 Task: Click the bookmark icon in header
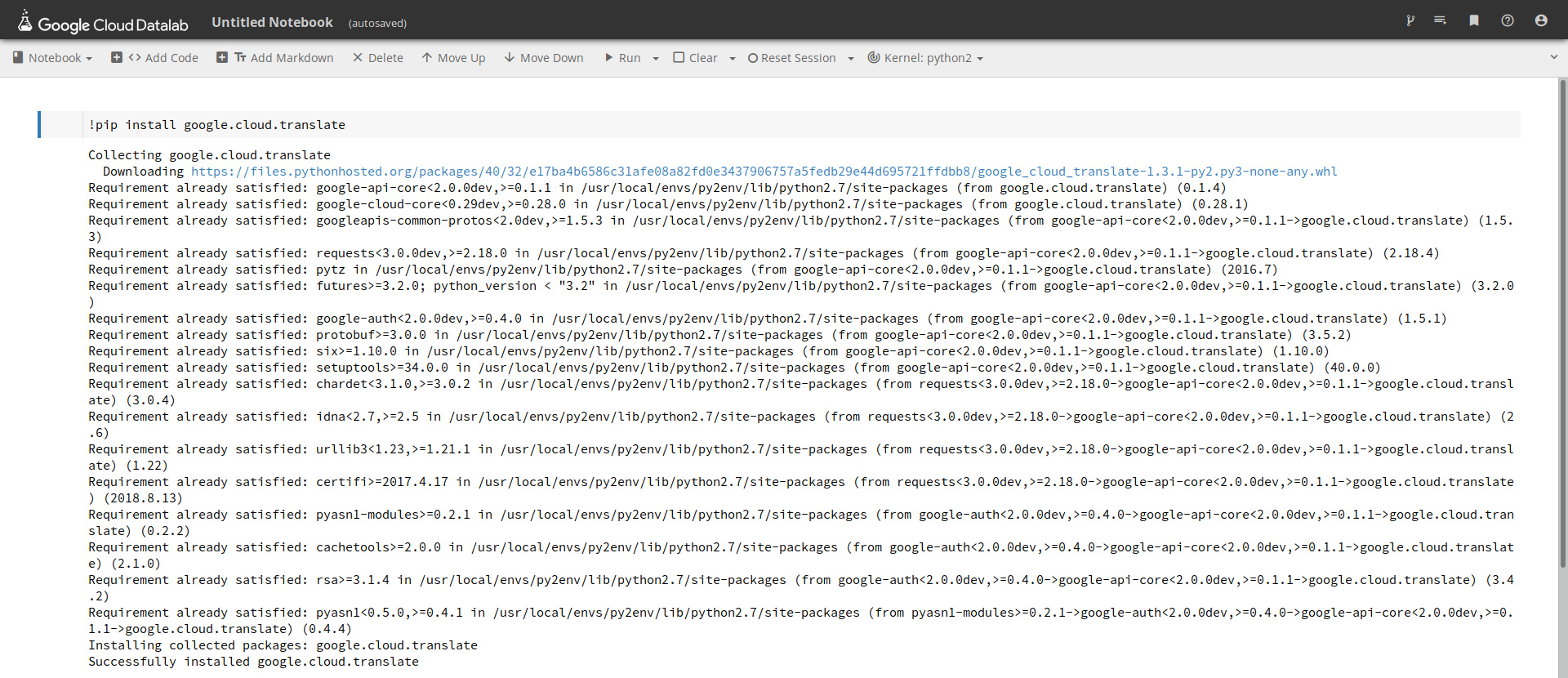click(x=1474, y=20)
